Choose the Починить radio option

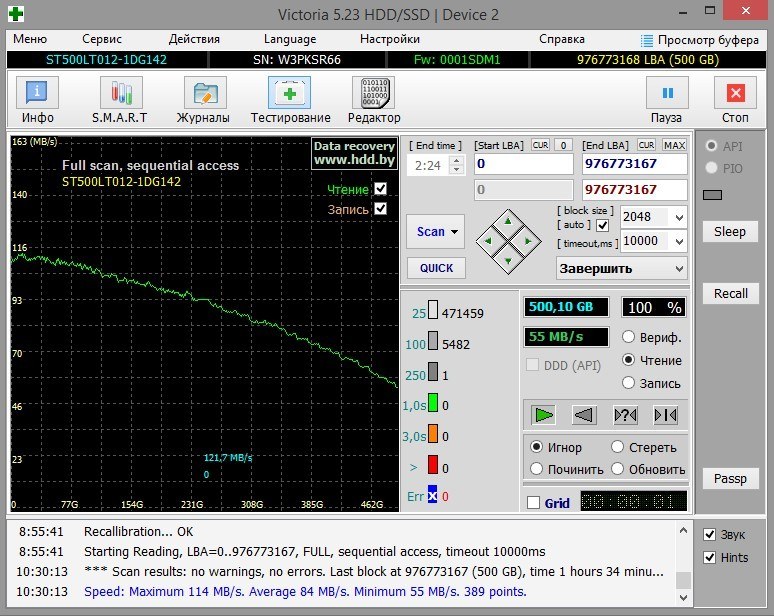point(538,469)
